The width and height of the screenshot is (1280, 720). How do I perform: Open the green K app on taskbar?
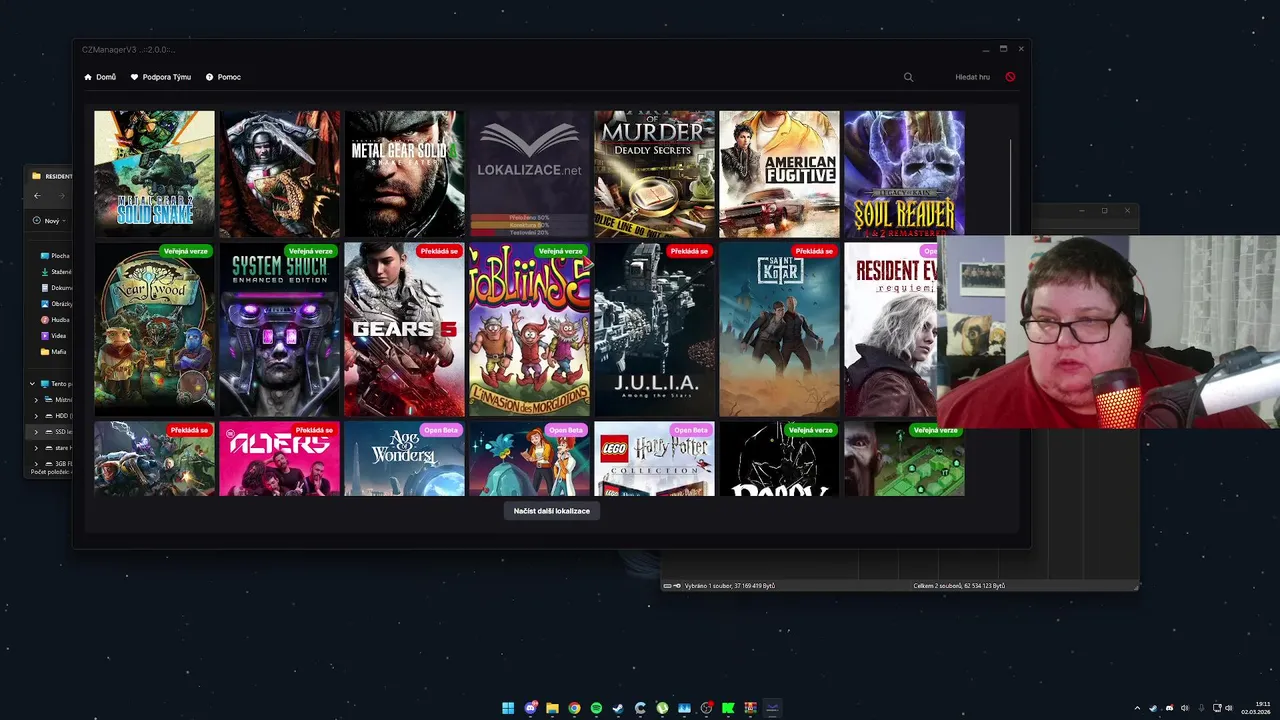point(728,708)
